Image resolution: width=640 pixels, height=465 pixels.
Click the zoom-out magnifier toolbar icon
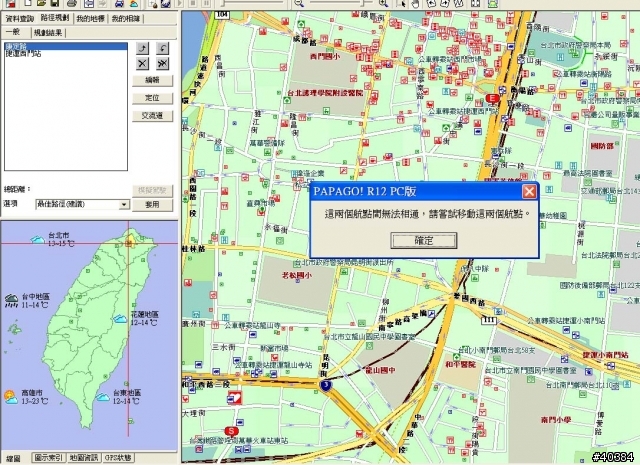click(x=298, y=4)
